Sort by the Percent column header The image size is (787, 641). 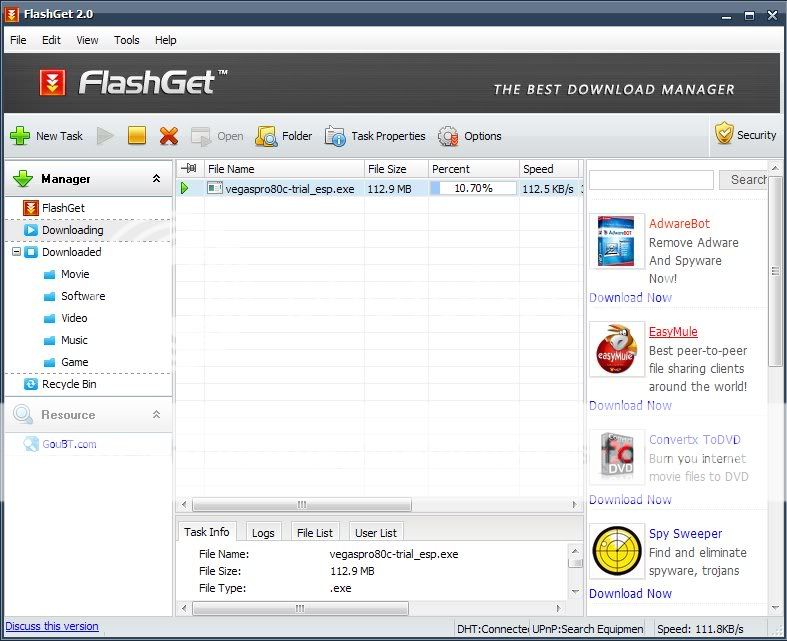[474, 169]
